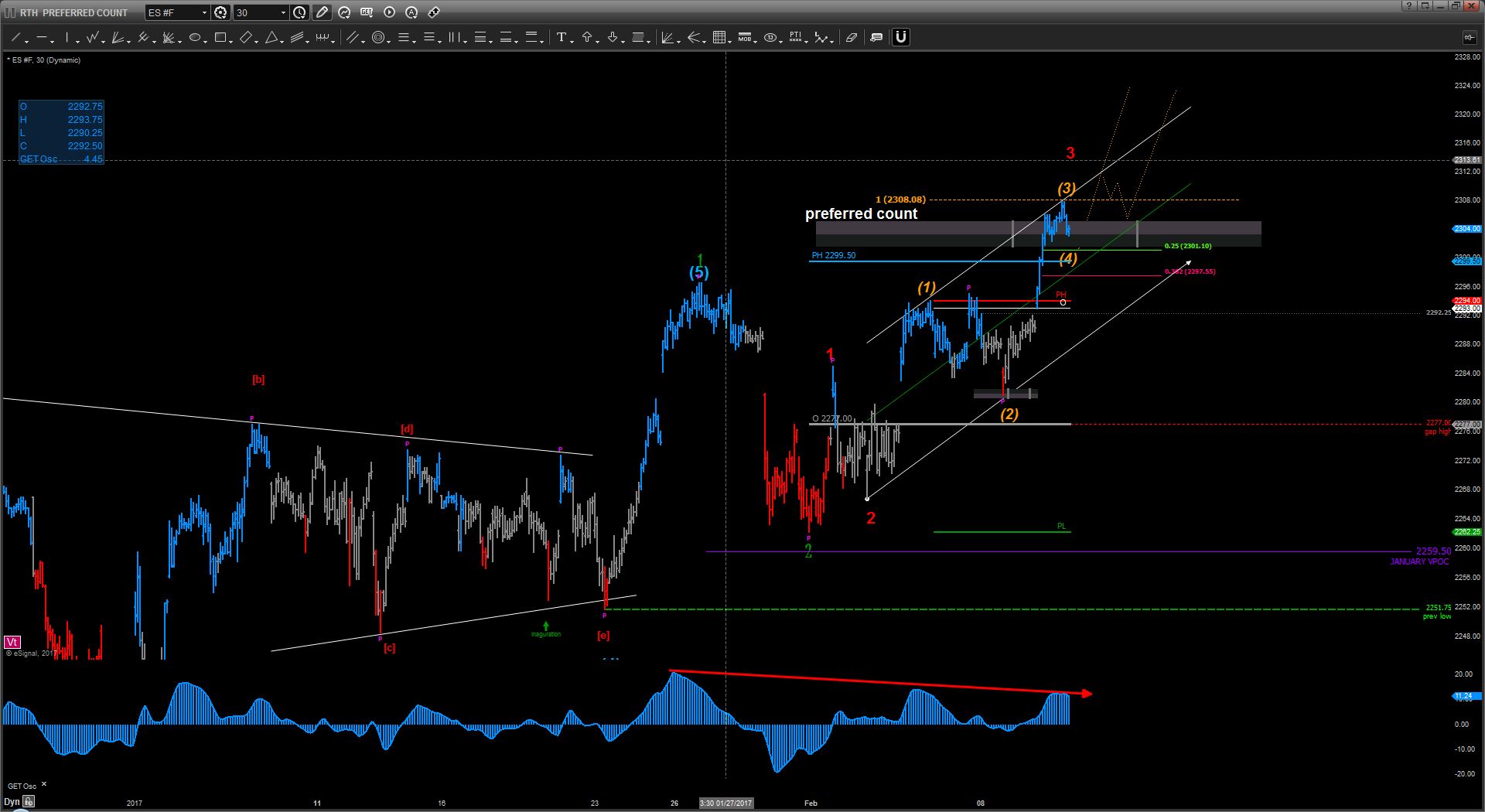The image size is (1485, 812).
Task: Open the interval clock settings
Action: point(299,12)
